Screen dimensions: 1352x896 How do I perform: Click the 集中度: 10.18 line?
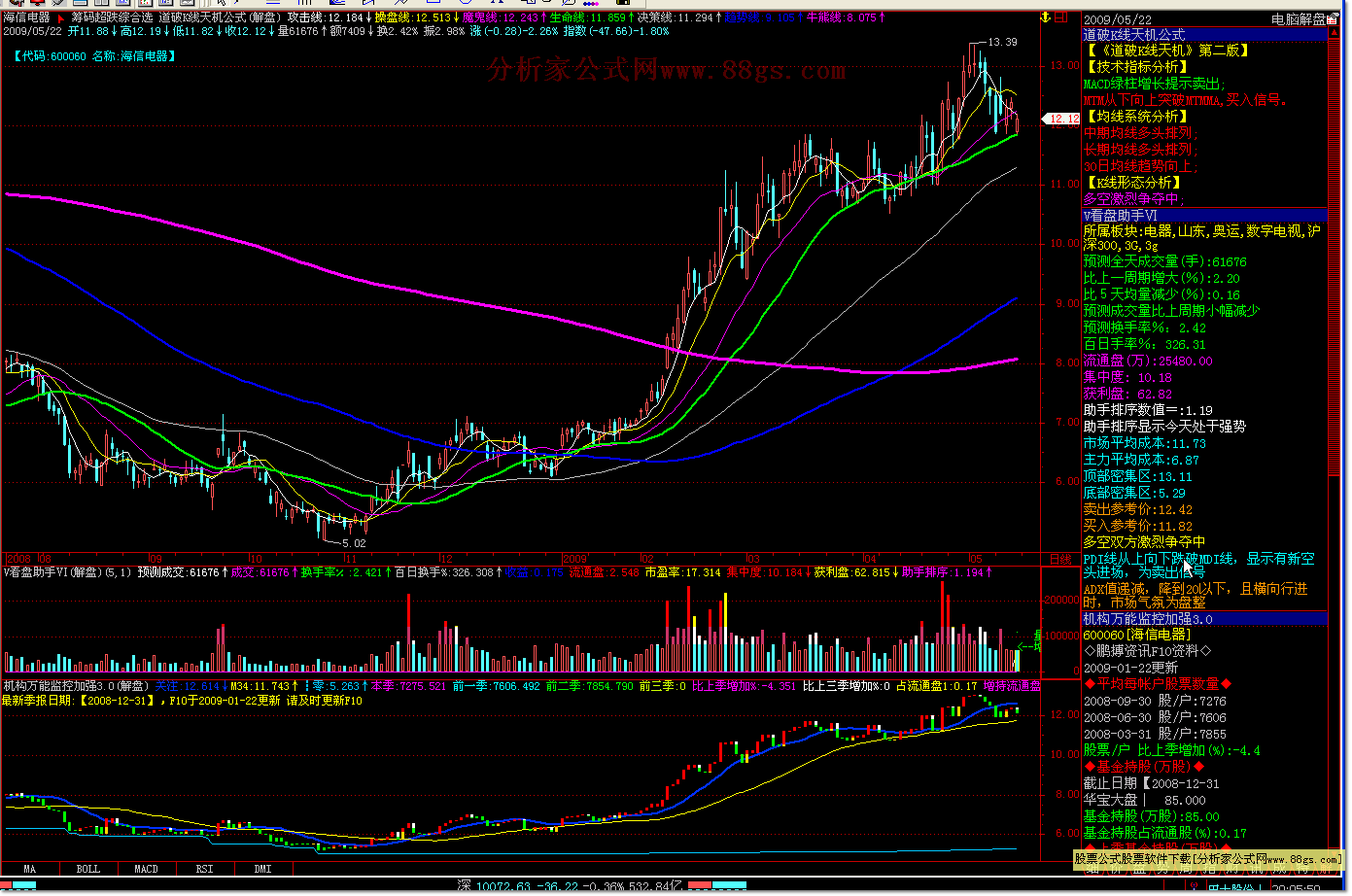(1128, 377)
